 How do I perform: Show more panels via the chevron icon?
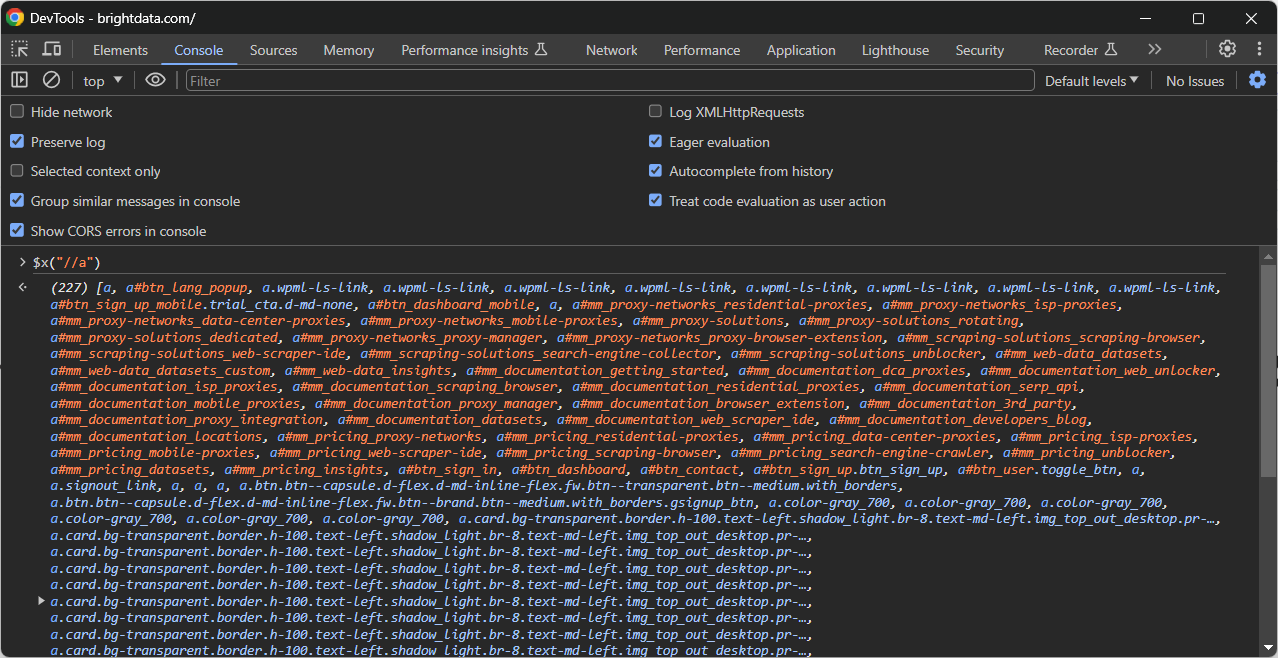pyautogui.click(x=1154, y=48)
